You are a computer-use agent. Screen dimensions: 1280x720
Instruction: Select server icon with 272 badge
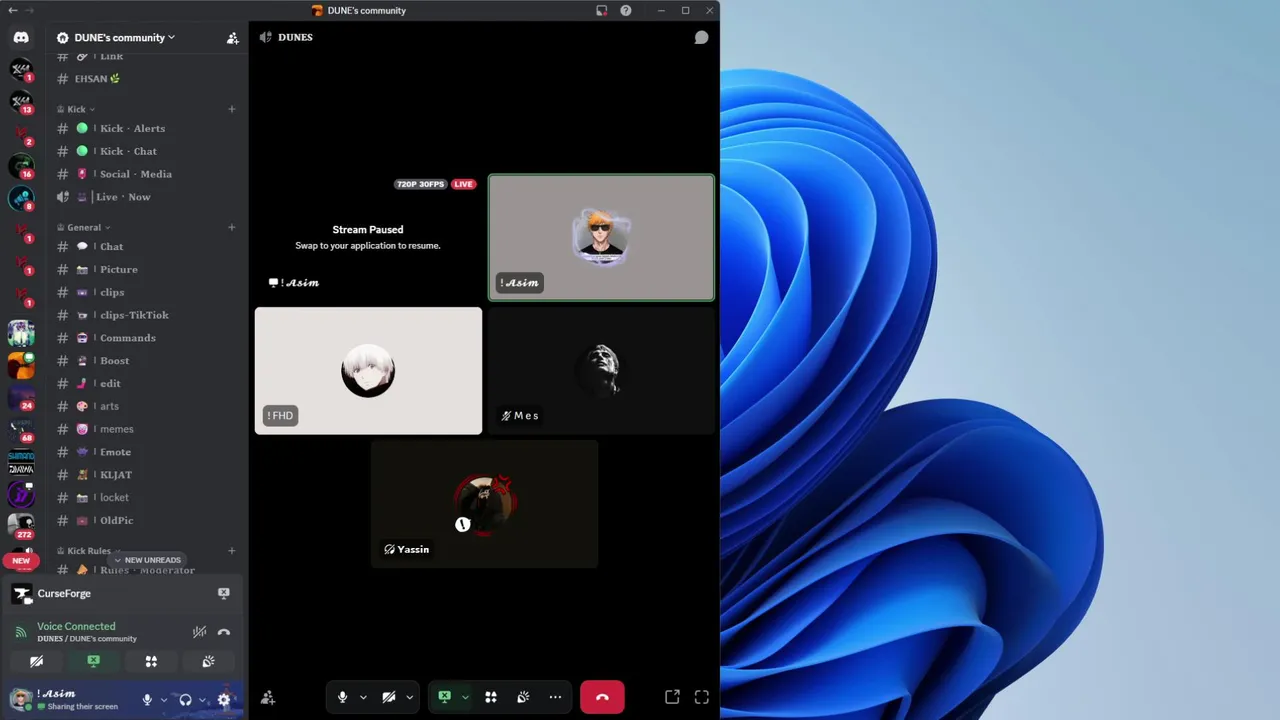tap(21, 524)
